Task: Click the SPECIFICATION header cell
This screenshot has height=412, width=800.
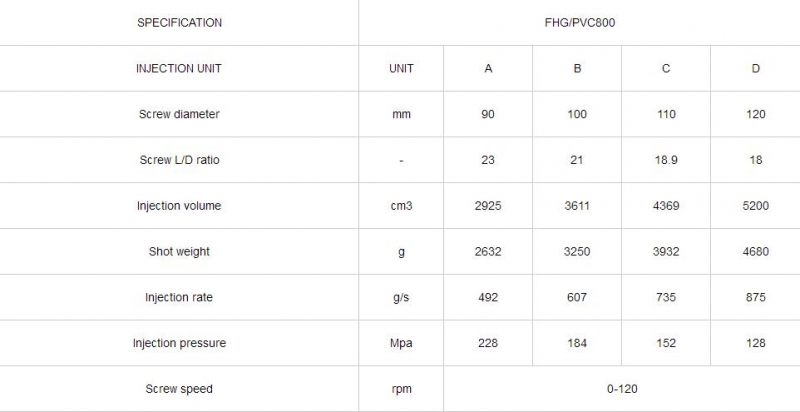Action: coord(179,23)
